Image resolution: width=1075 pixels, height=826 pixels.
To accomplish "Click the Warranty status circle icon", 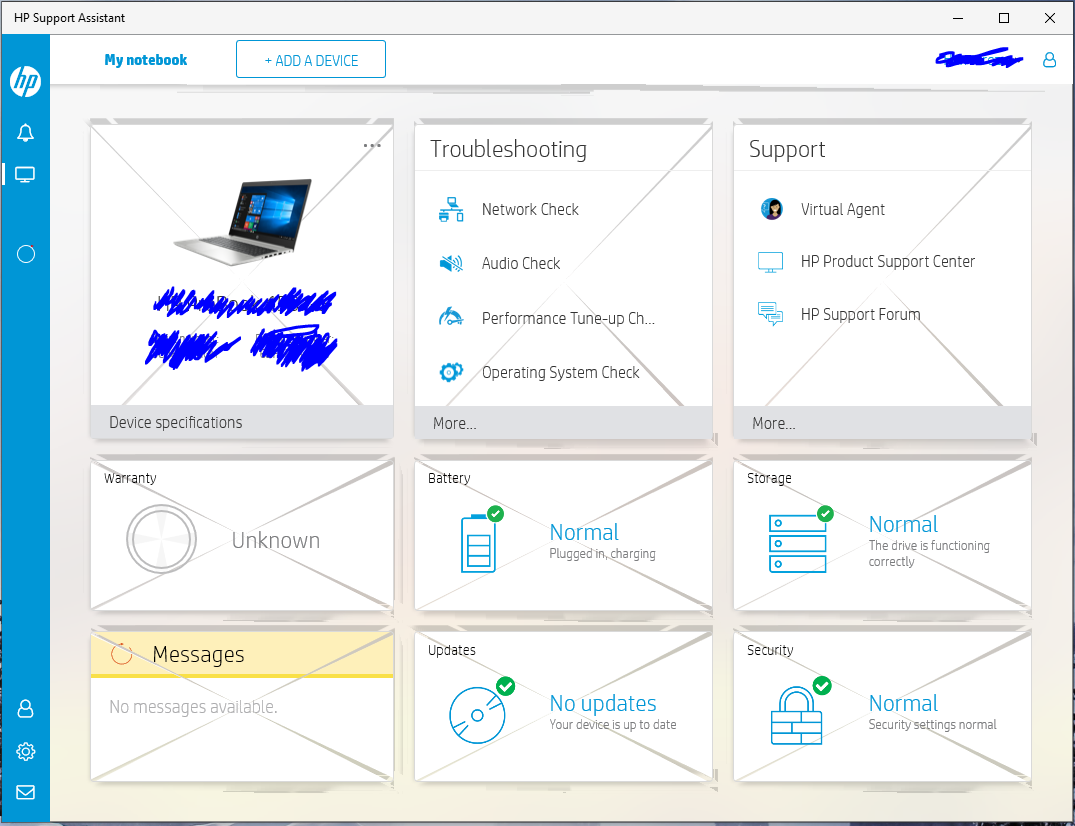I will click(162, 539).
